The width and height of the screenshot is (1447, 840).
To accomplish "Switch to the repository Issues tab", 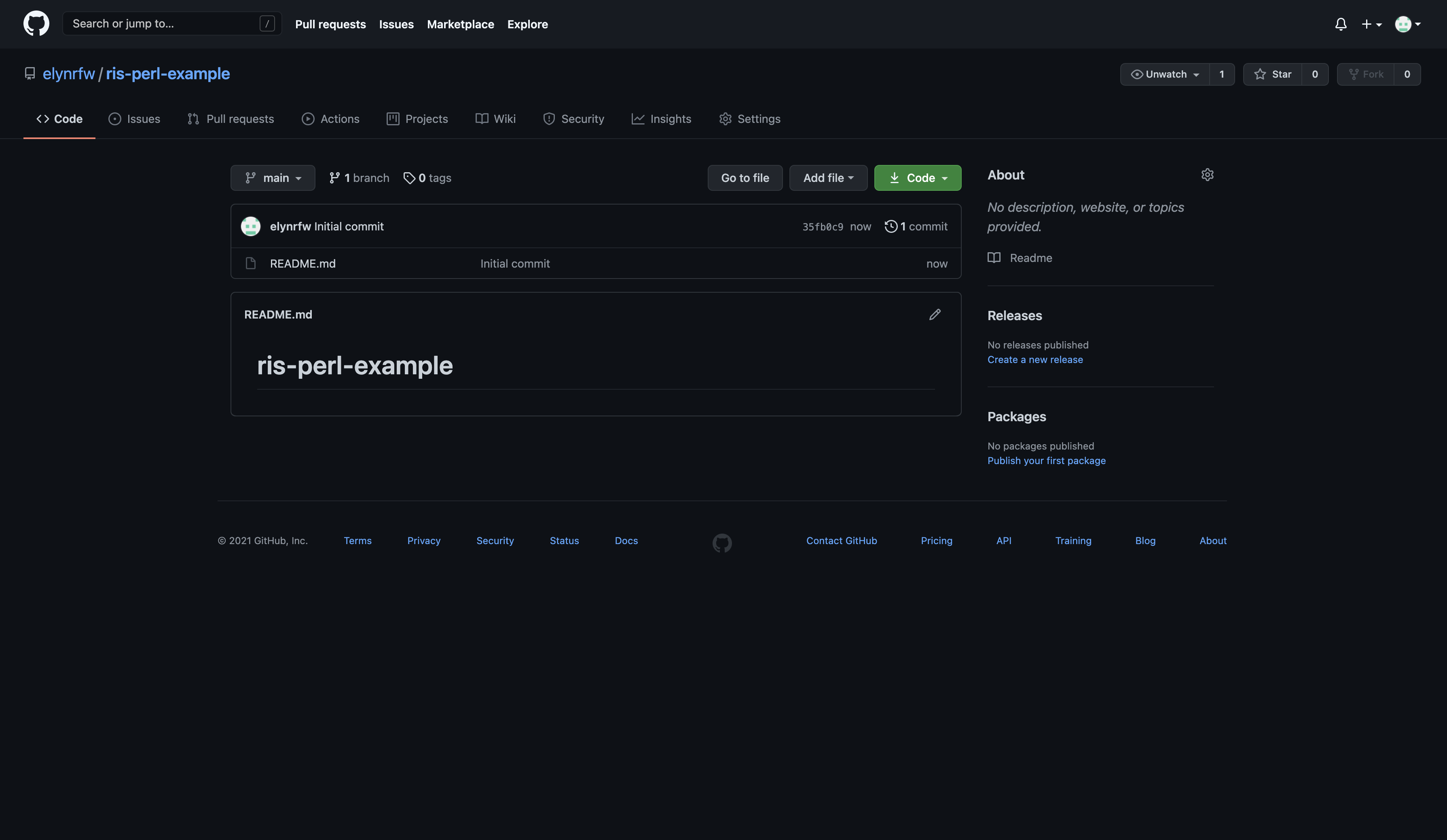I will click(x=134, y=119).
